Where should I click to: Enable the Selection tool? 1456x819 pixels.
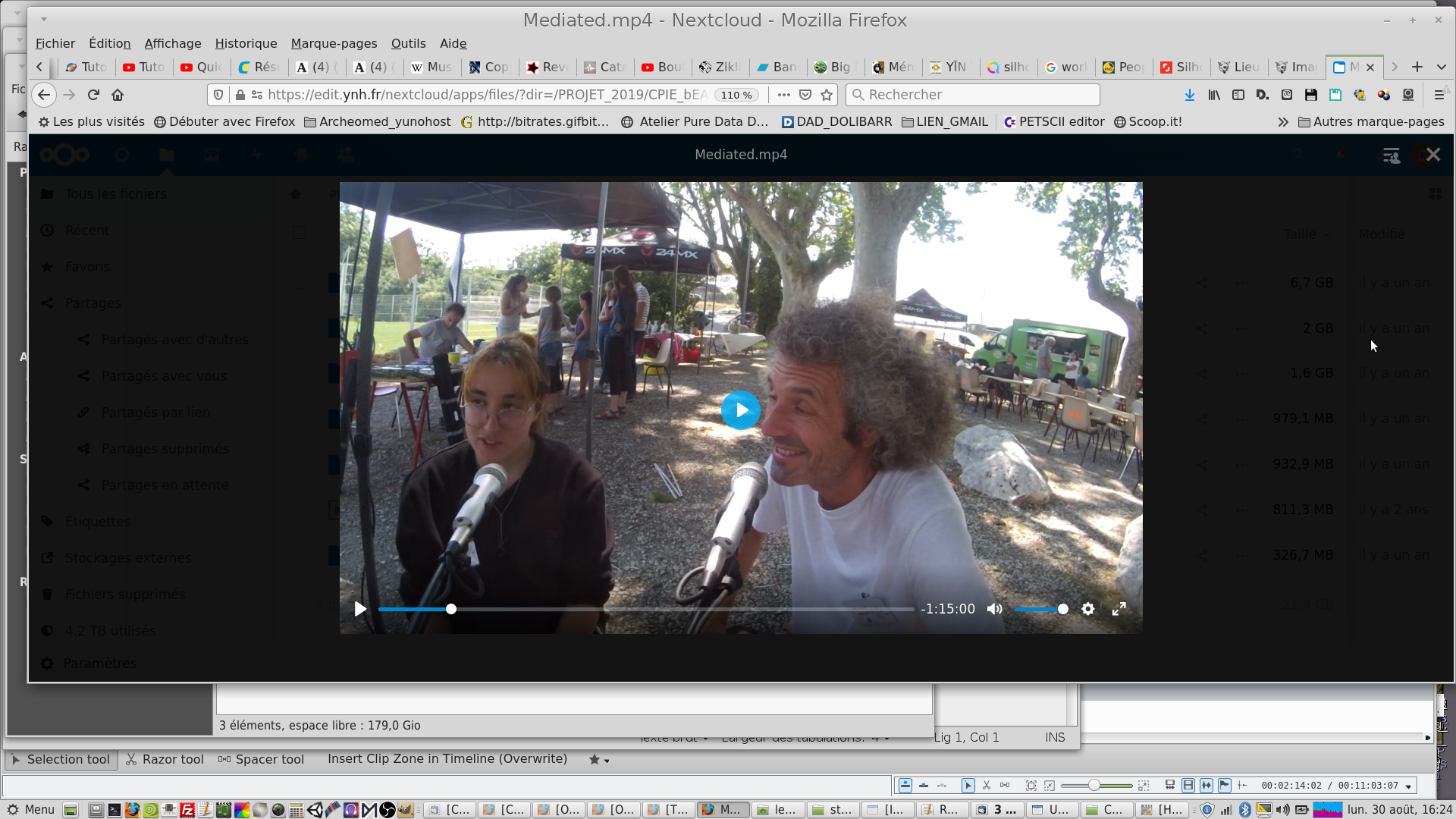point(61,759)
